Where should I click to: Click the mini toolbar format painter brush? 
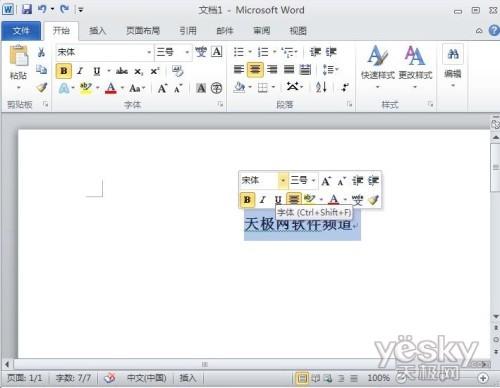click(x=374, y=200)
